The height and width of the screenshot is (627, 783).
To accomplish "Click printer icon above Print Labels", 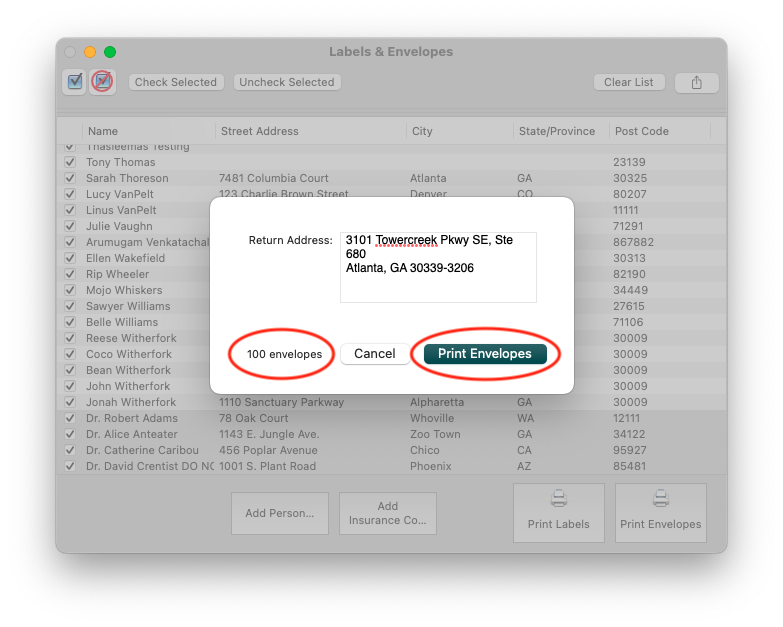I will pyautogui.click(x=559, y=498).
